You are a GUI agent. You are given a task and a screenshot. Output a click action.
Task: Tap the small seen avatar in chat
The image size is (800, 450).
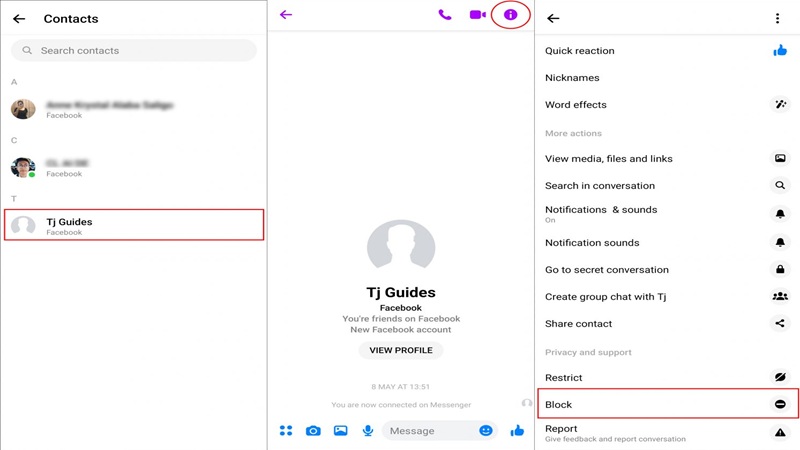[x=527, y=403]
